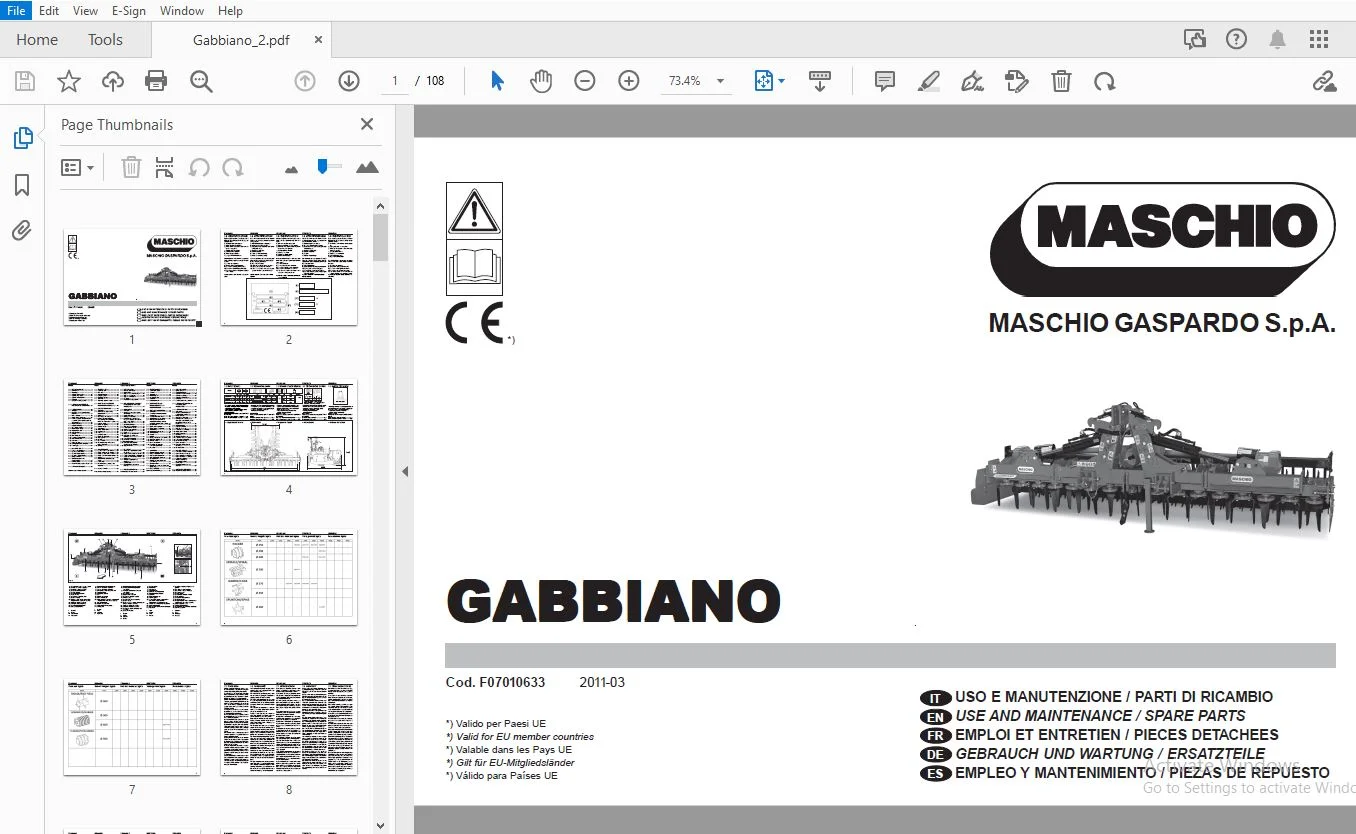Open the View menu
This screenshot has height=834, width=1356.
pos(86,10)
